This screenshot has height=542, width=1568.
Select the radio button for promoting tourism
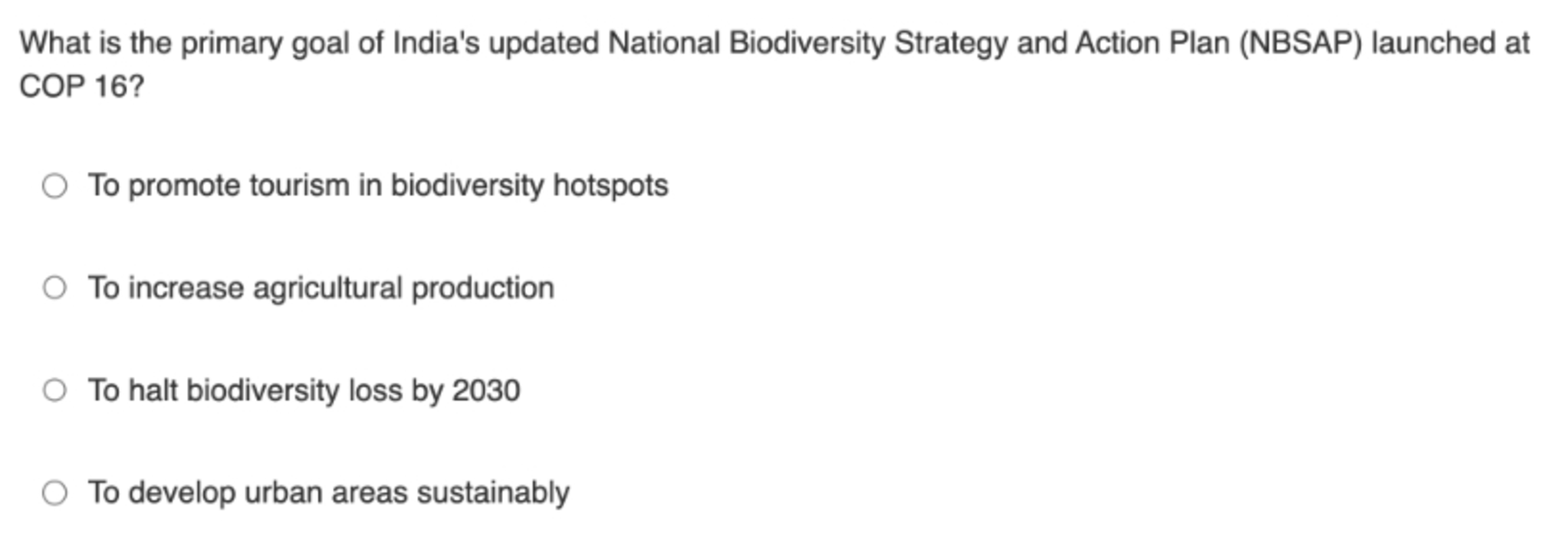pos(54,186)
